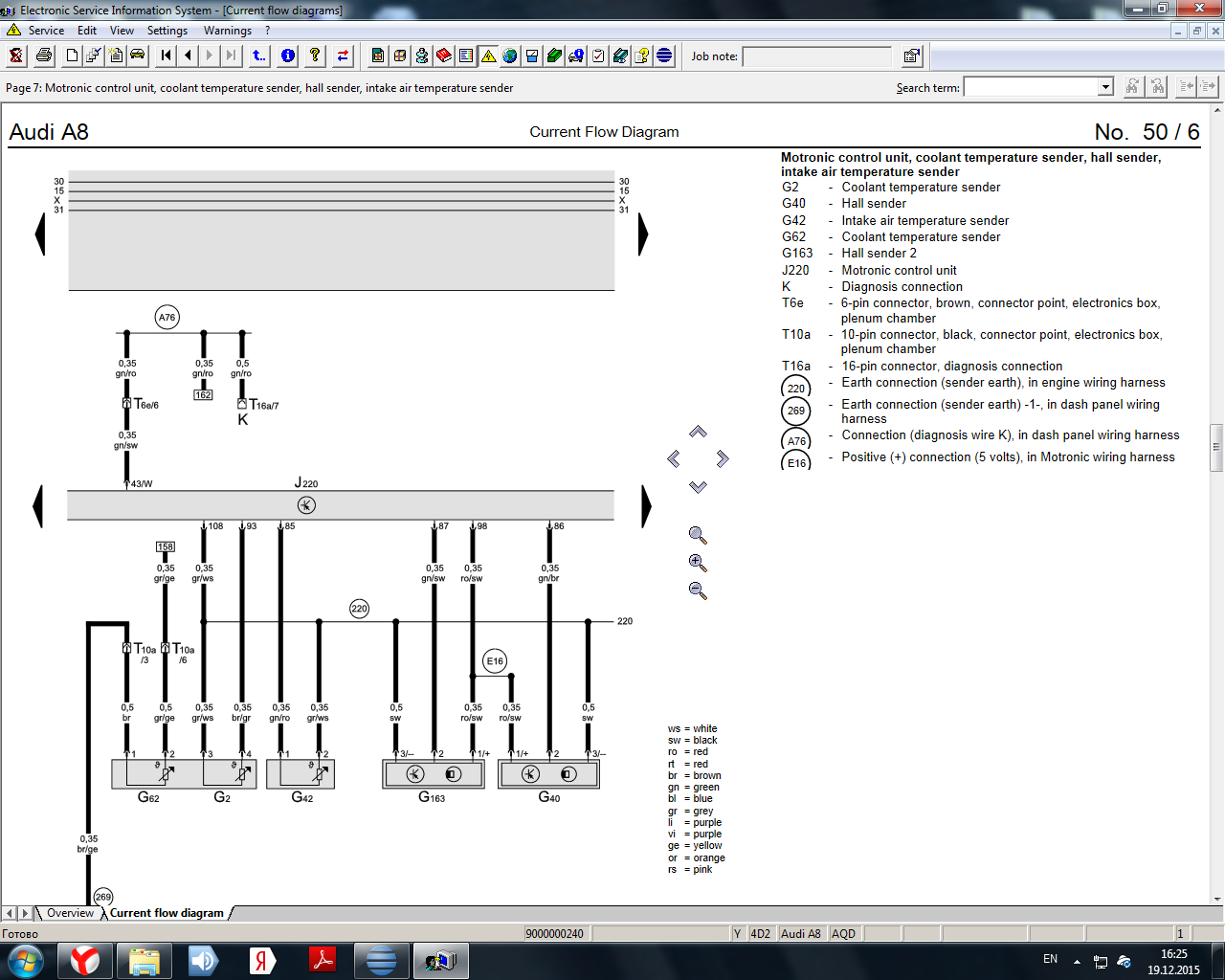
Task: Go to the first page arrow
Action: pos(167,56)
